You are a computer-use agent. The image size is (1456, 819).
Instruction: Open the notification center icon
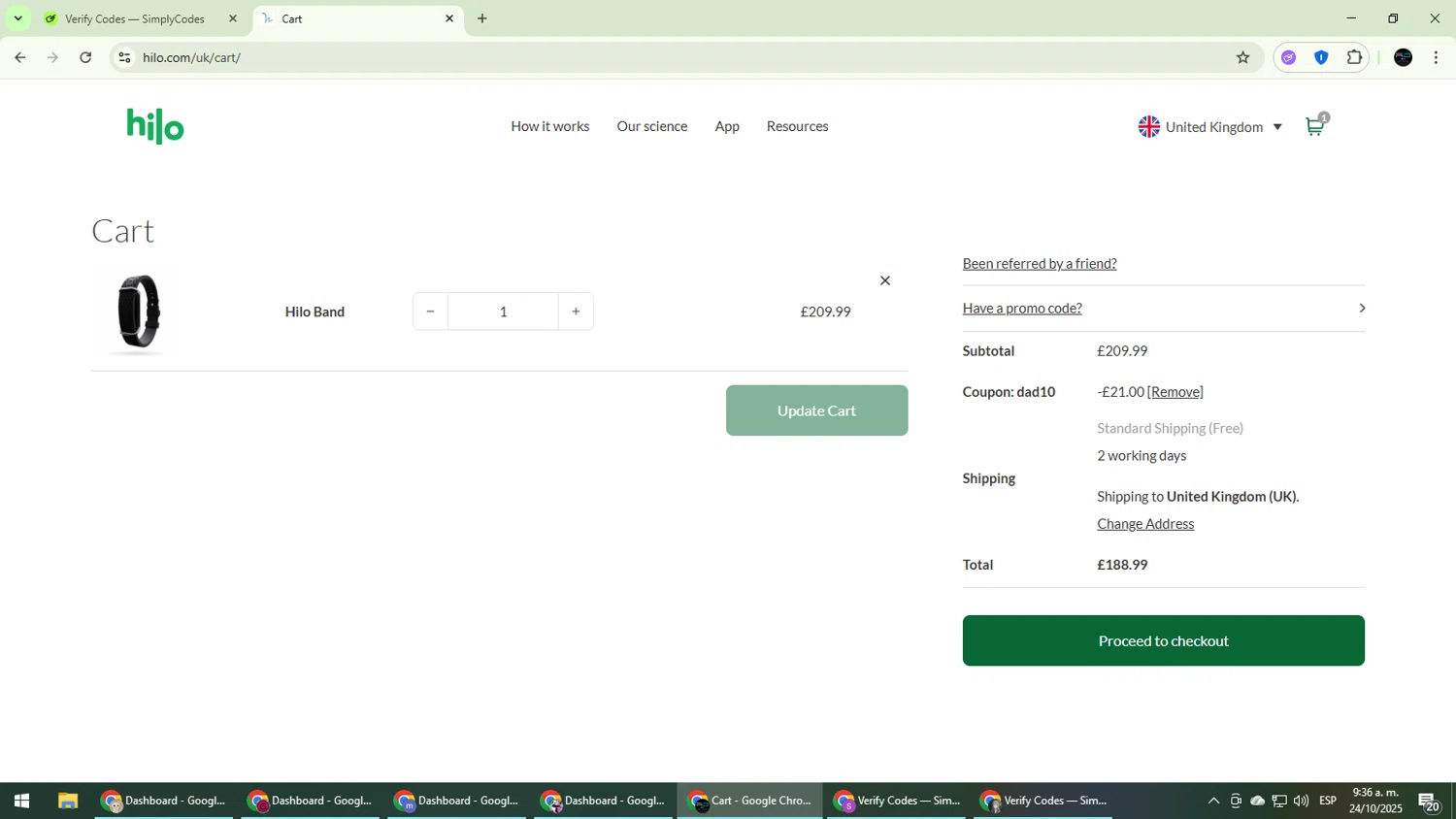(1428, 802)
